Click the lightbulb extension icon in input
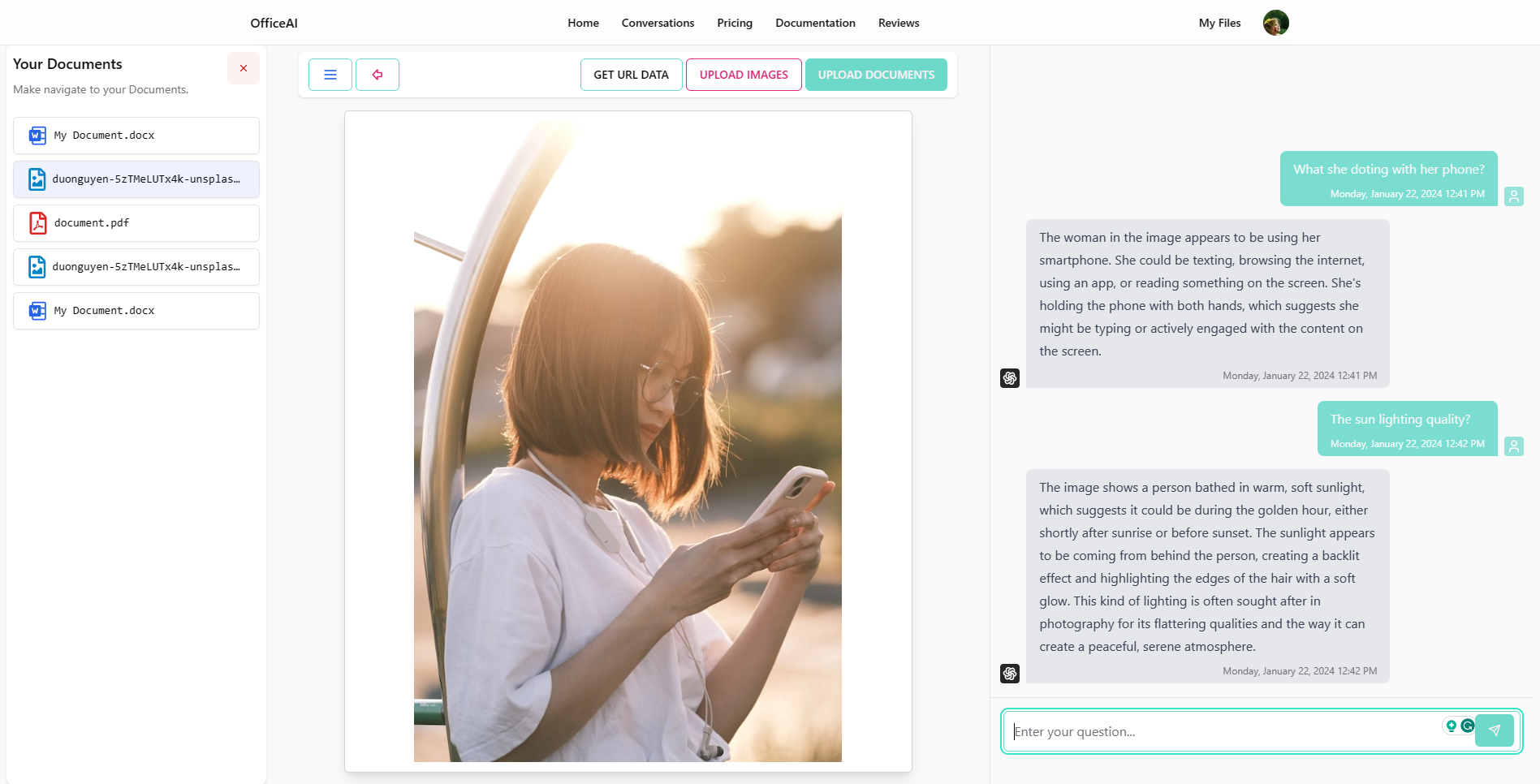 pyautogui.click(x=1452, y=726)
